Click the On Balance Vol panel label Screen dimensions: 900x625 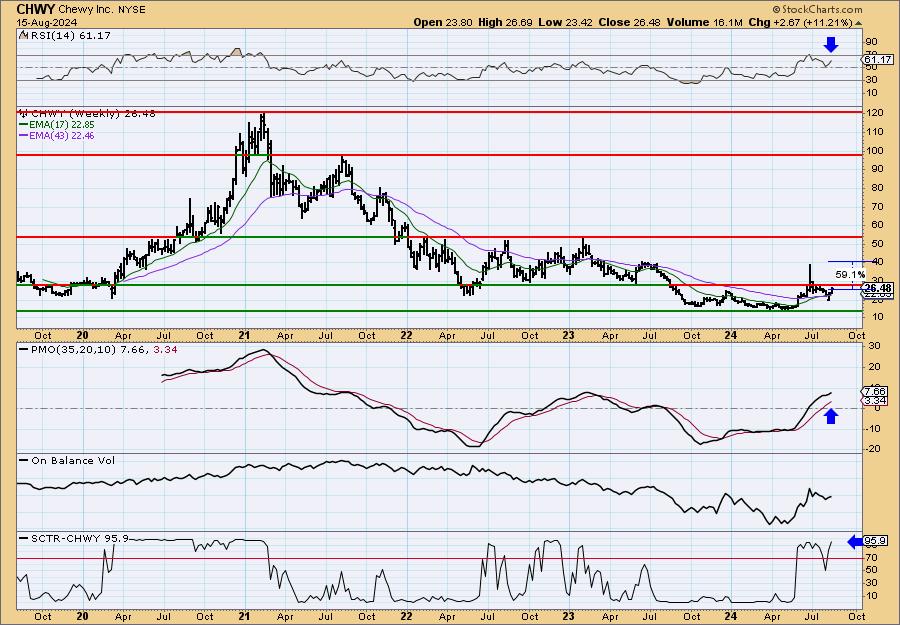click(x=73, y=460)
